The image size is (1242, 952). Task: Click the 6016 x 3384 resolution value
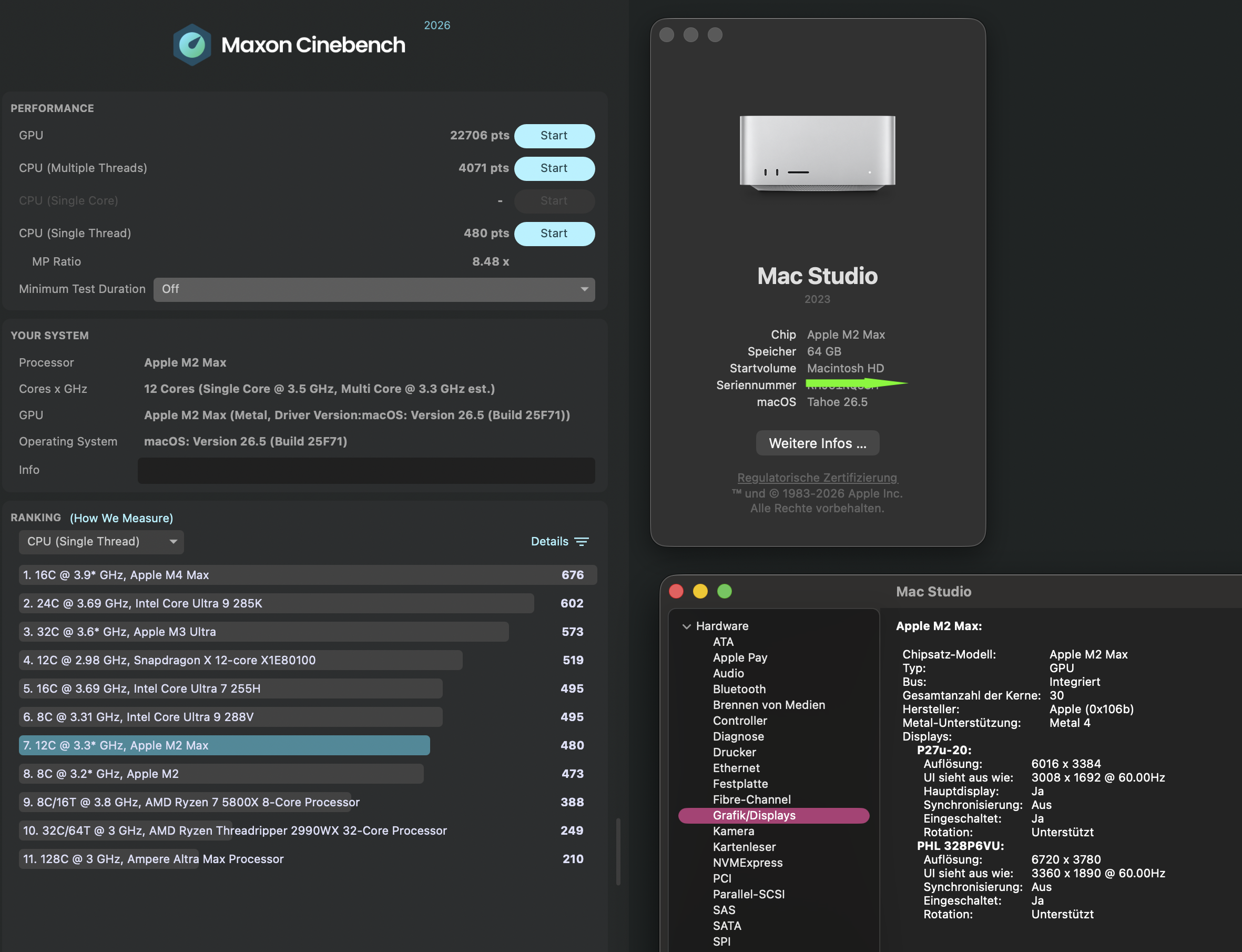click(1066, 764)
